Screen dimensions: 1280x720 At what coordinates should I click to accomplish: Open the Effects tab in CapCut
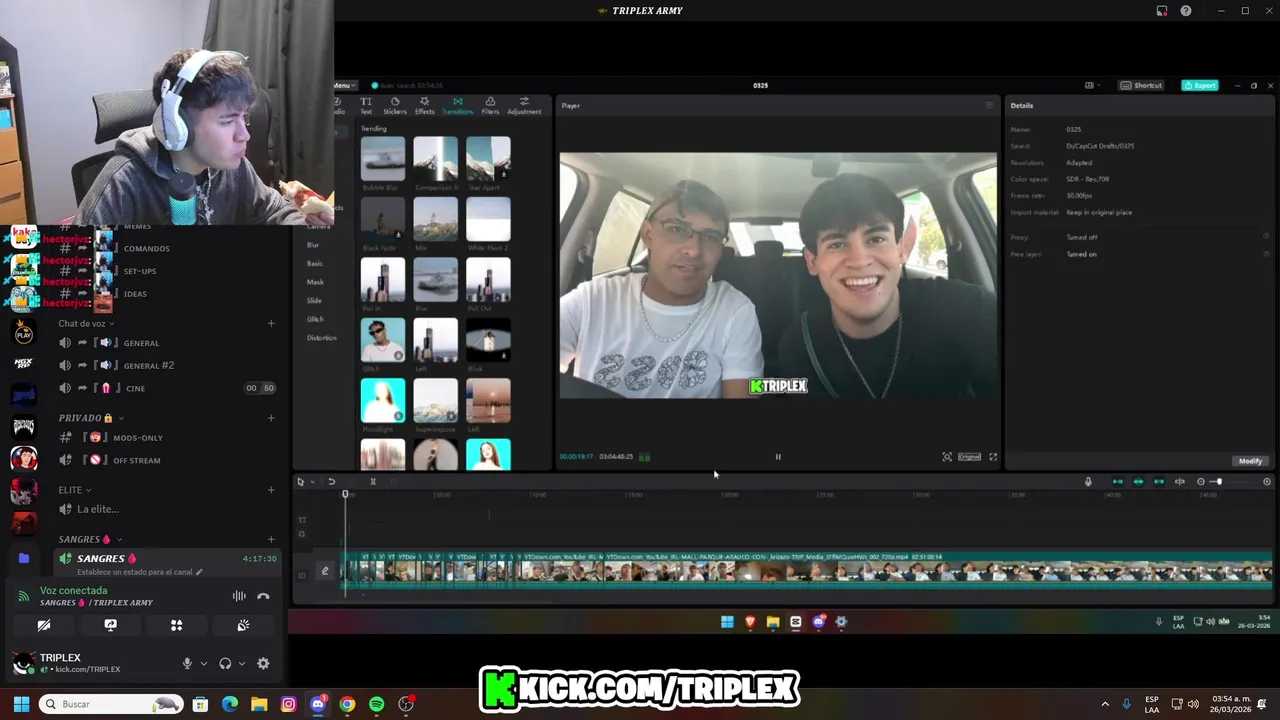coord(424,106)
